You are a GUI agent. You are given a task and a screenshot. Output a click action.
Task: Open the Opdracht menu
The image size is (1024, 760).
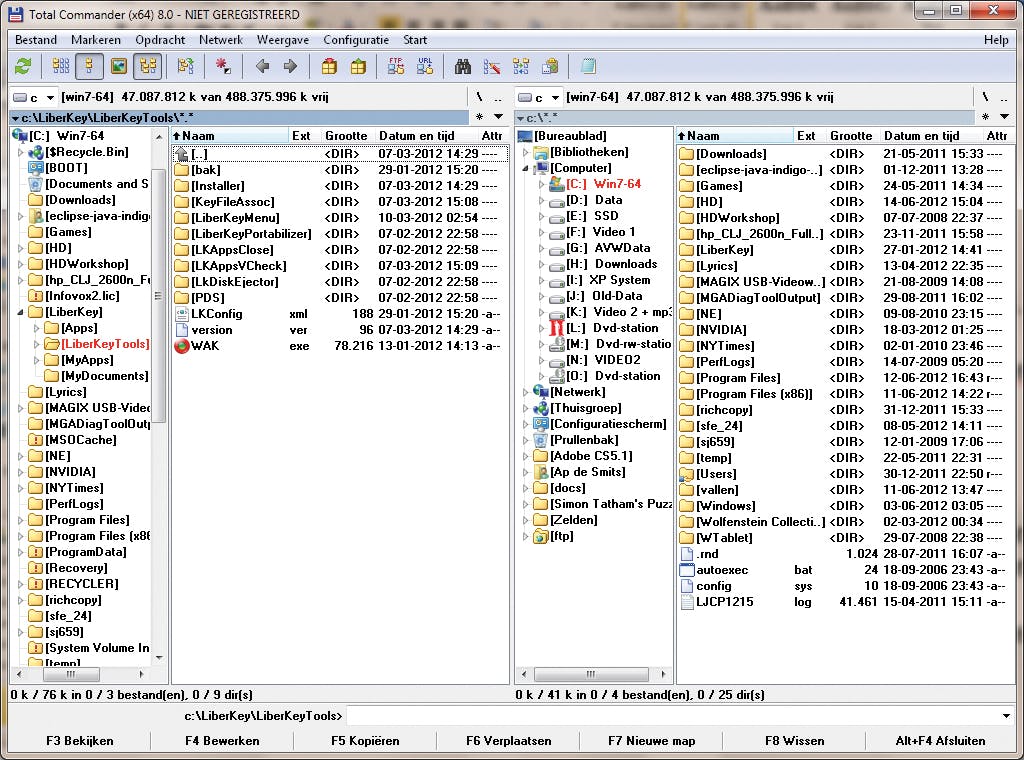[x=160, y=40]
